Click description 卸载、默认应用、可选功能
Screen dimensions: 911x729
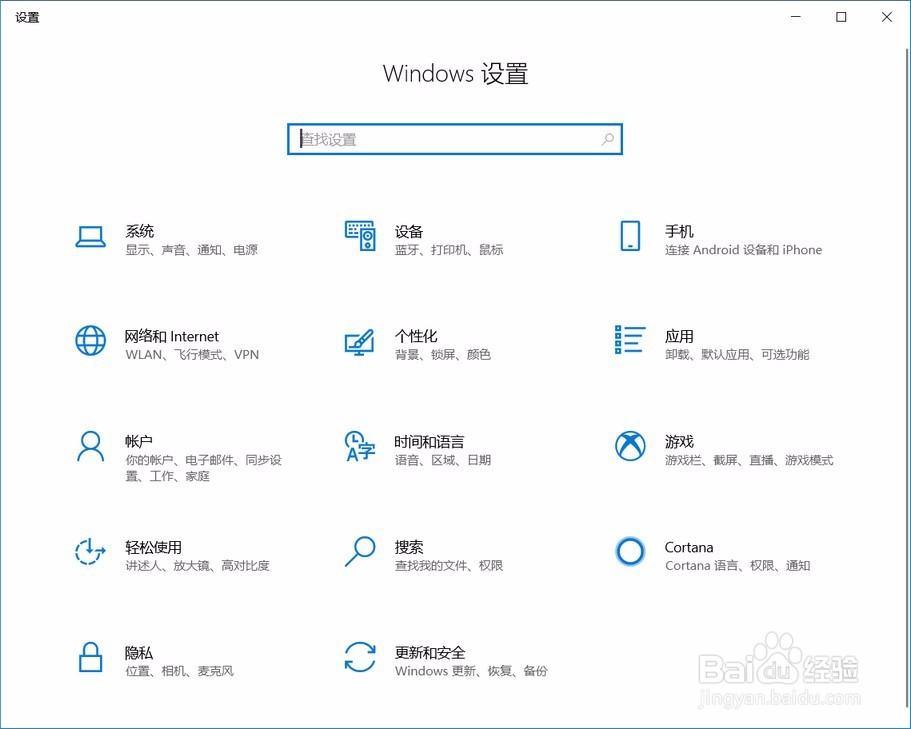pos(737,354)
